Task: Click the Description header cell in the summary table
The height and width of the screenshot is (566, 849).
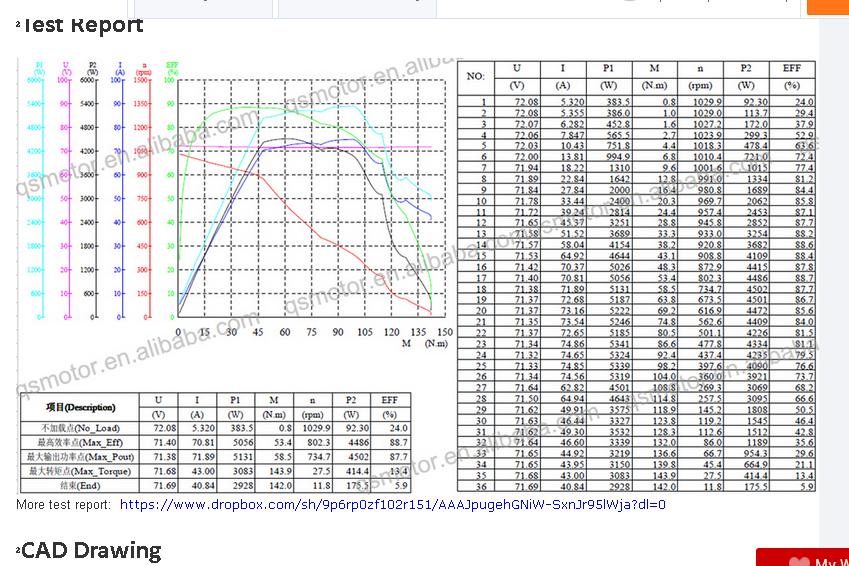Action: pyautogui.click(x=80, y=407)
